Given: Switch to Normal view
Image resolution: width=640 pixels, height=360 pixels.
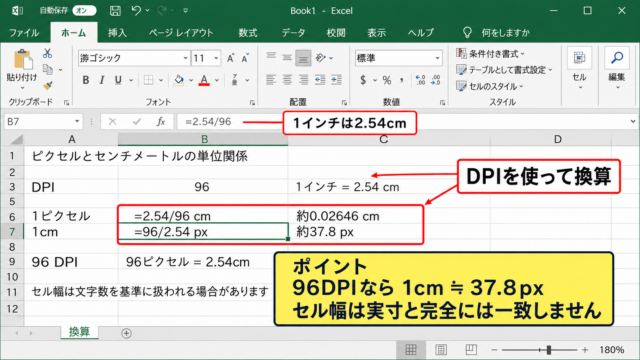Looking at the screenshot, I should pos(411,350).
